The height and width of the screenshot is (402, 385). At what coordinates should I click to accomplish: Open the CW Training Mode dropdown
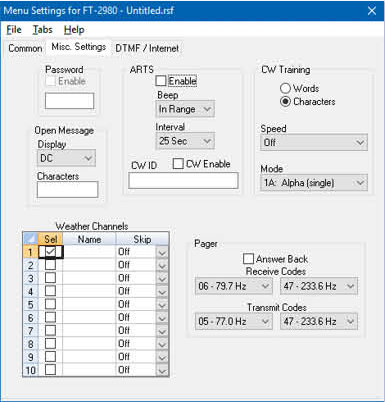[314, 183]
